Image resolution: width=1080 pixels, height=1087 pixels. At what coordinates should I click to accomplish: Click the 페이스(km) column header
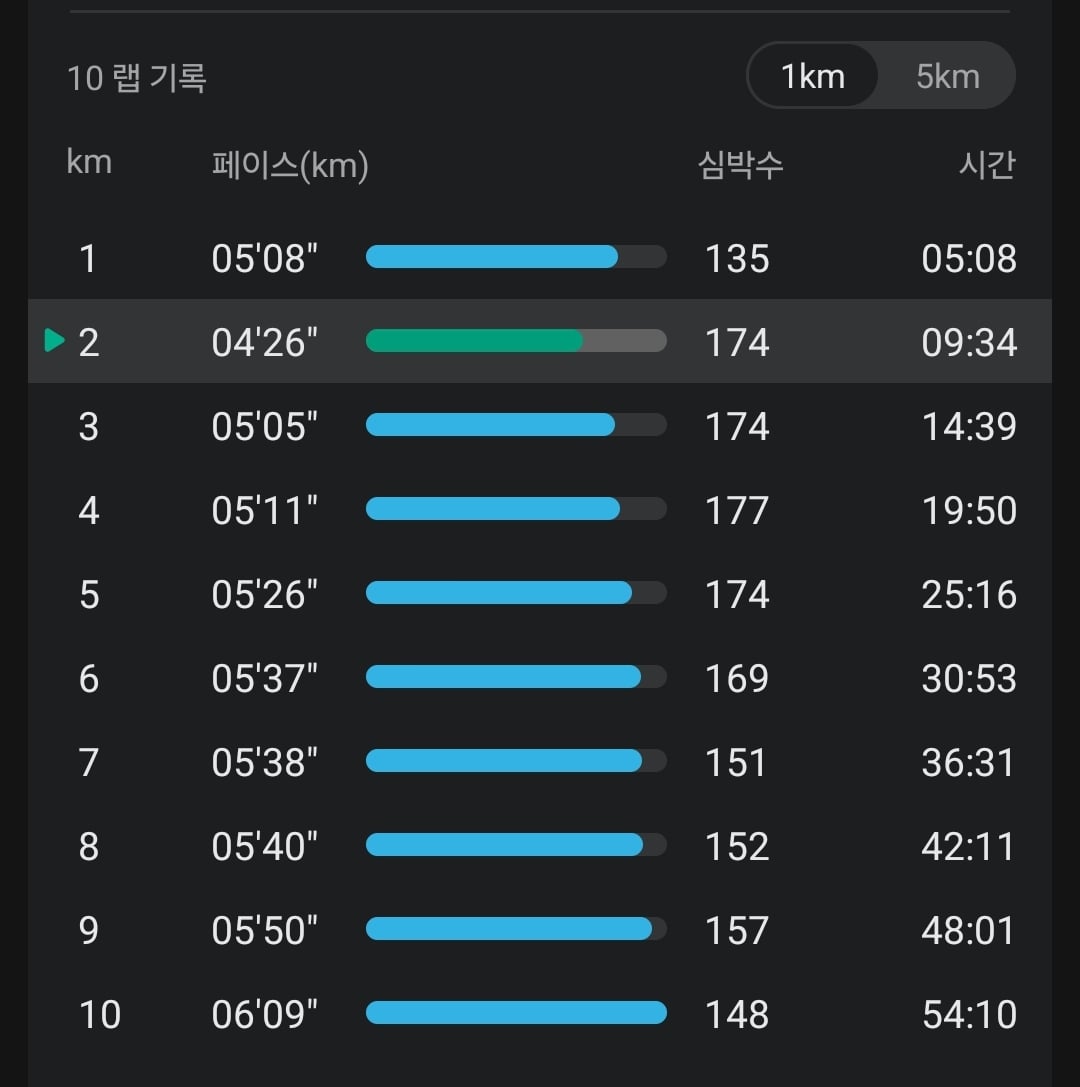(x=290, y=165)
